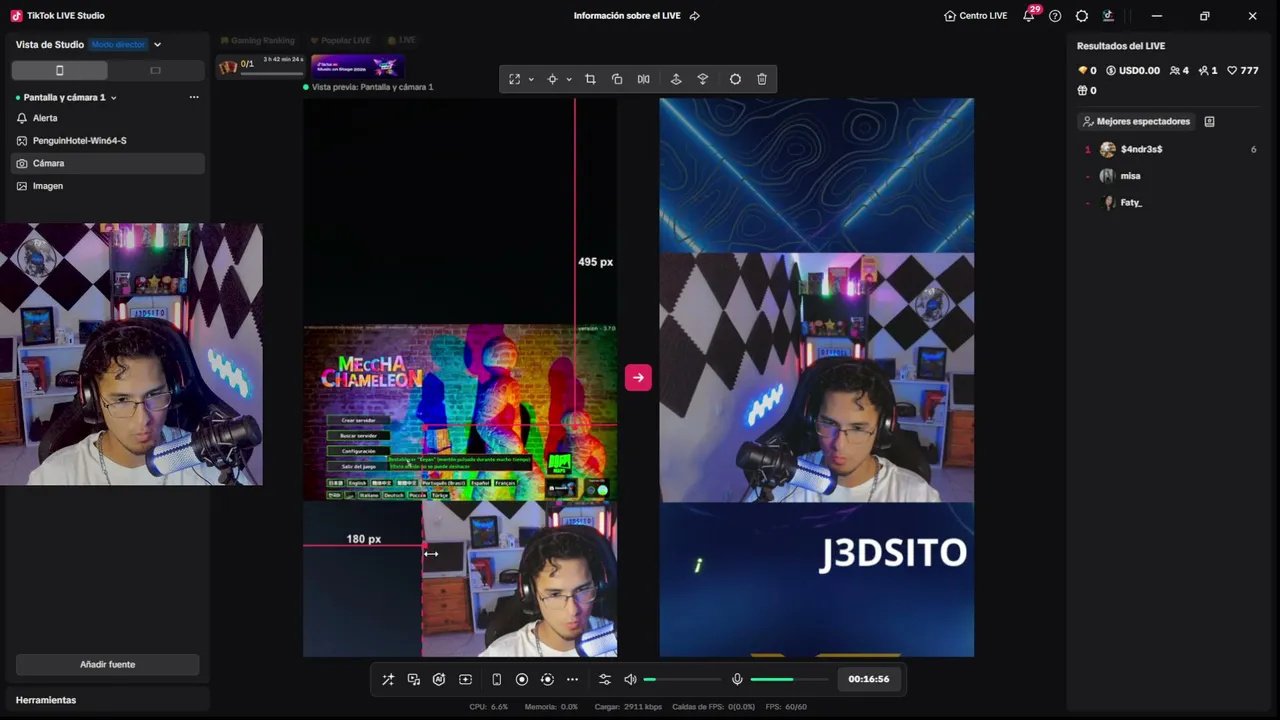1280x720 pixels.
Task: Expand the alignment dropdown arrow
Action: click(x=569, y=79)
